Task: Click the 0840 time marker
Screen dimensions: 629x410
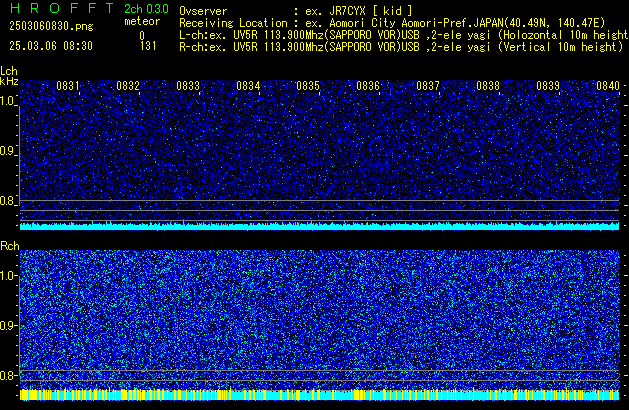Action: click(x=608, y=86)
